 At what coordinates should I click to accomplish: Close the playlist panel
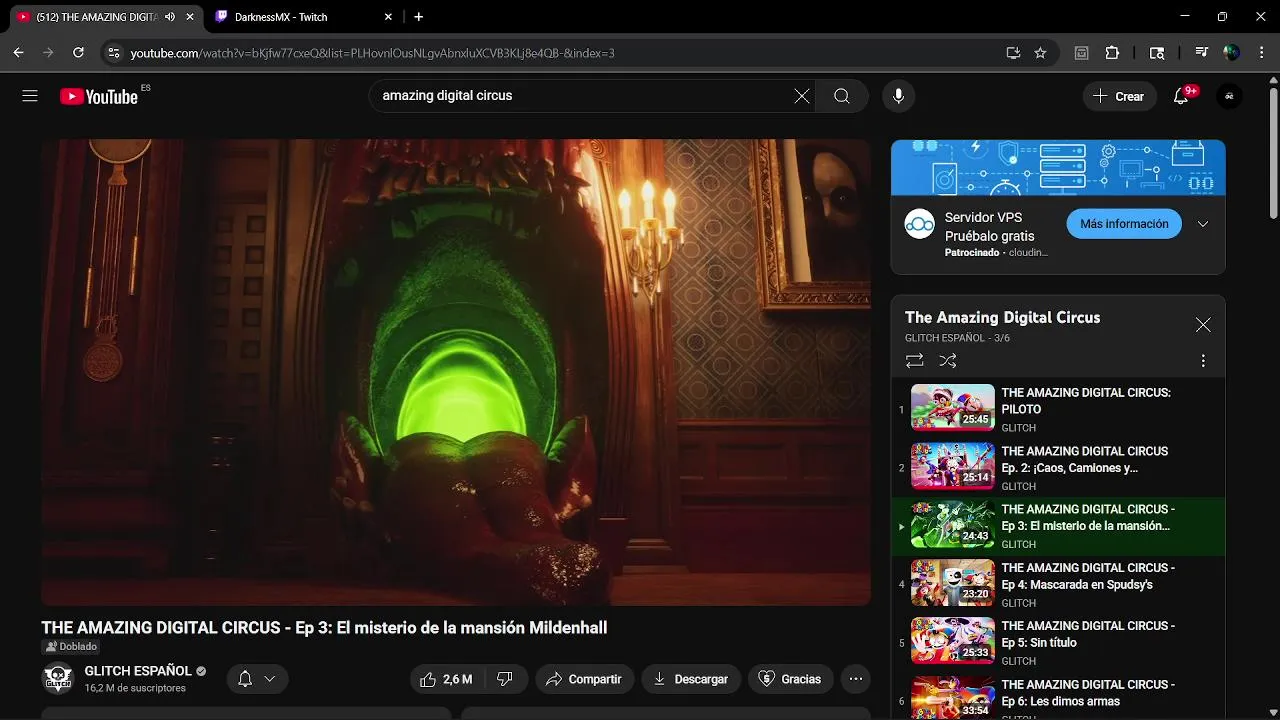pyautogui.click(x=1203, y=325)
